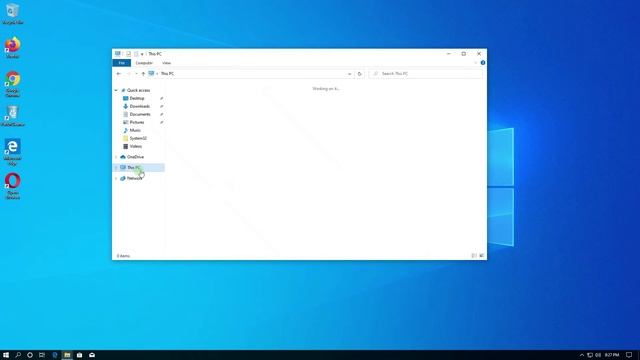Open the network tray icon

tap(590, 355)
